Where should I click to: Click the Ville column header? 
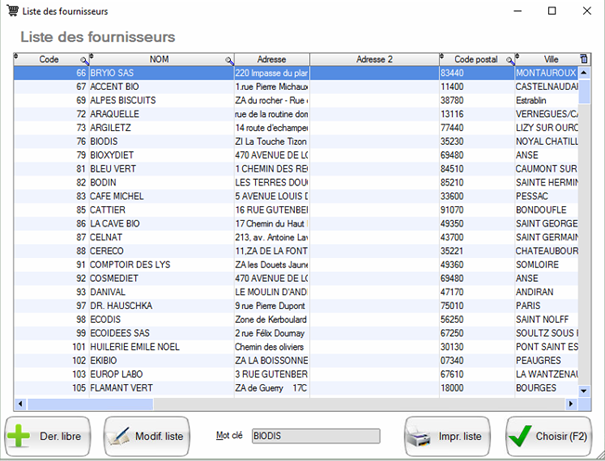click(x=550, y=60)
